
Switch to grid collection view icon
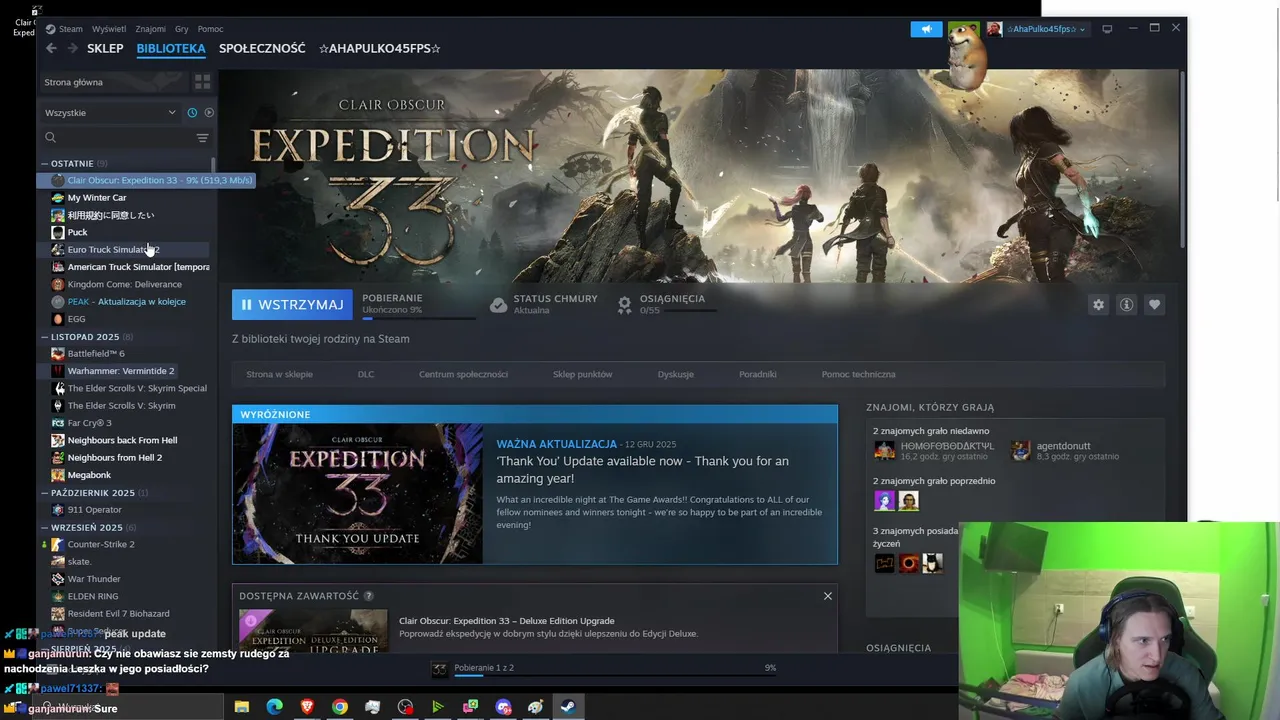pyautogui.click(x=202, y=82)
